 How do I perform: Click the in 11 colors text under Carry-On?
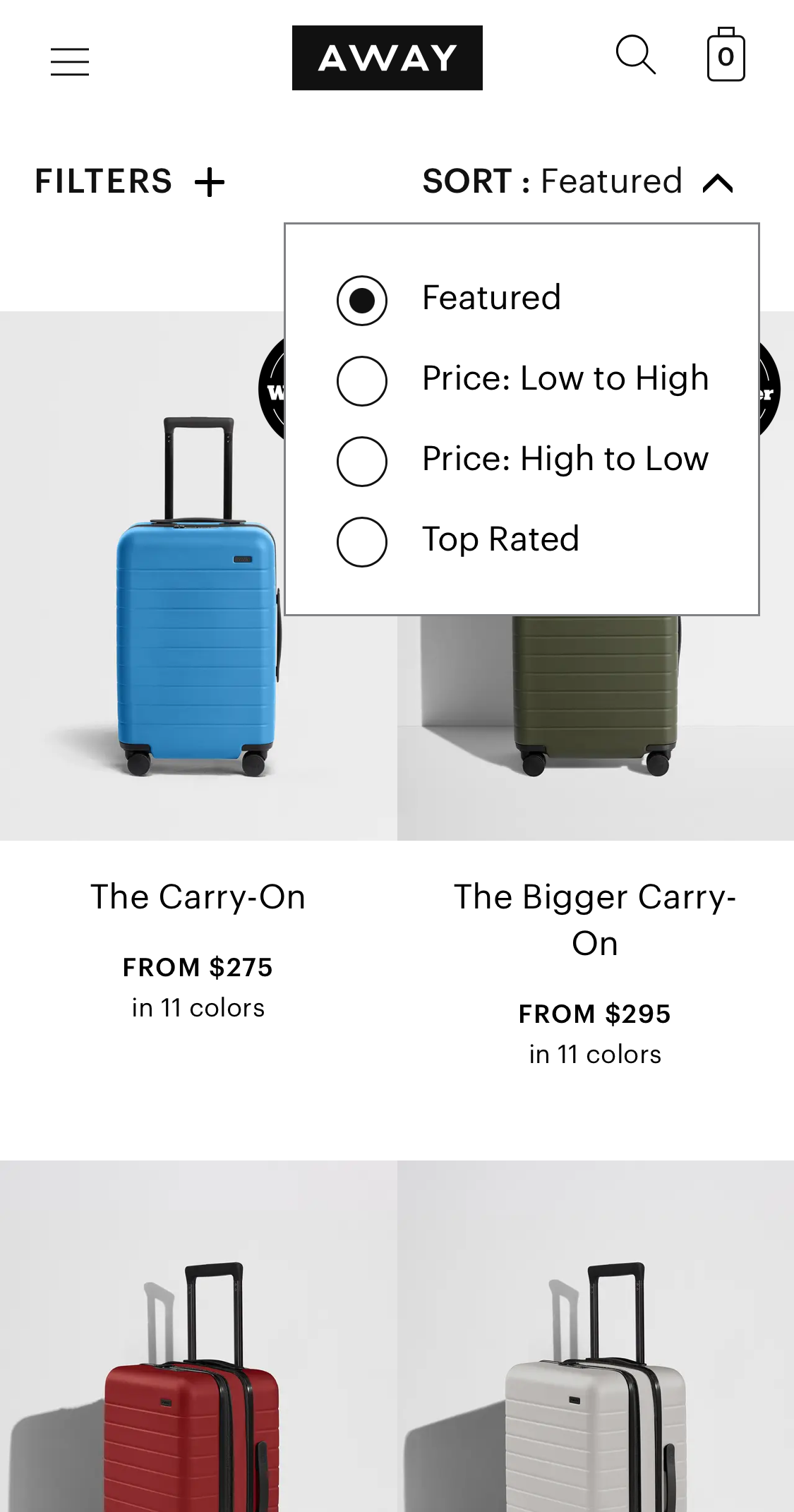pyautogui.click(x=198, y=1008)
